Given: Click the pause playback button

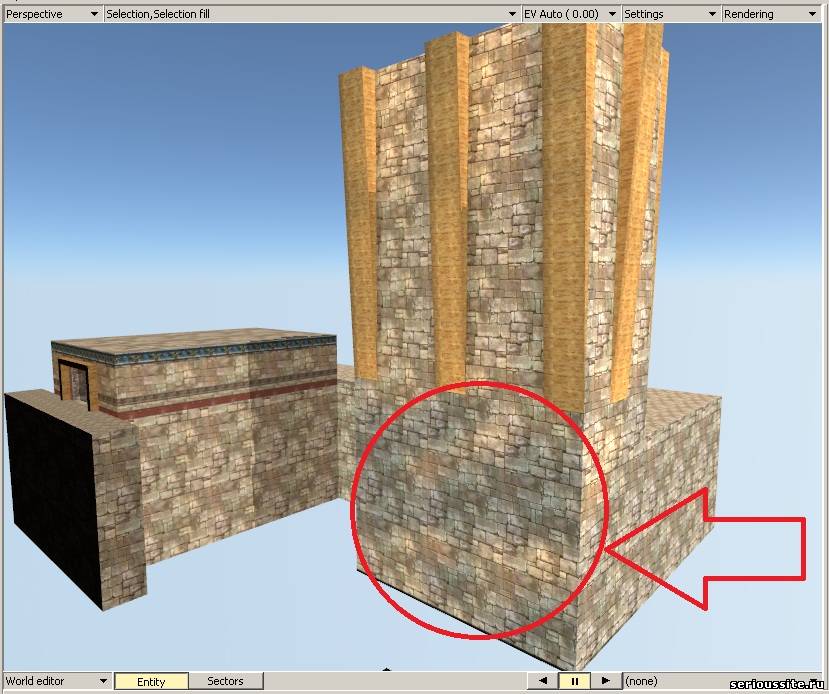Looking at the screenshot, I should pyautogui.click(x=574, y=681).
